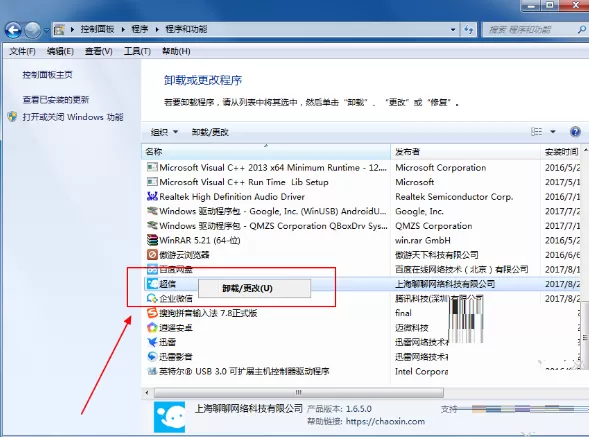Select the Realtek High Definition Audio Driver text

(232, 197)
